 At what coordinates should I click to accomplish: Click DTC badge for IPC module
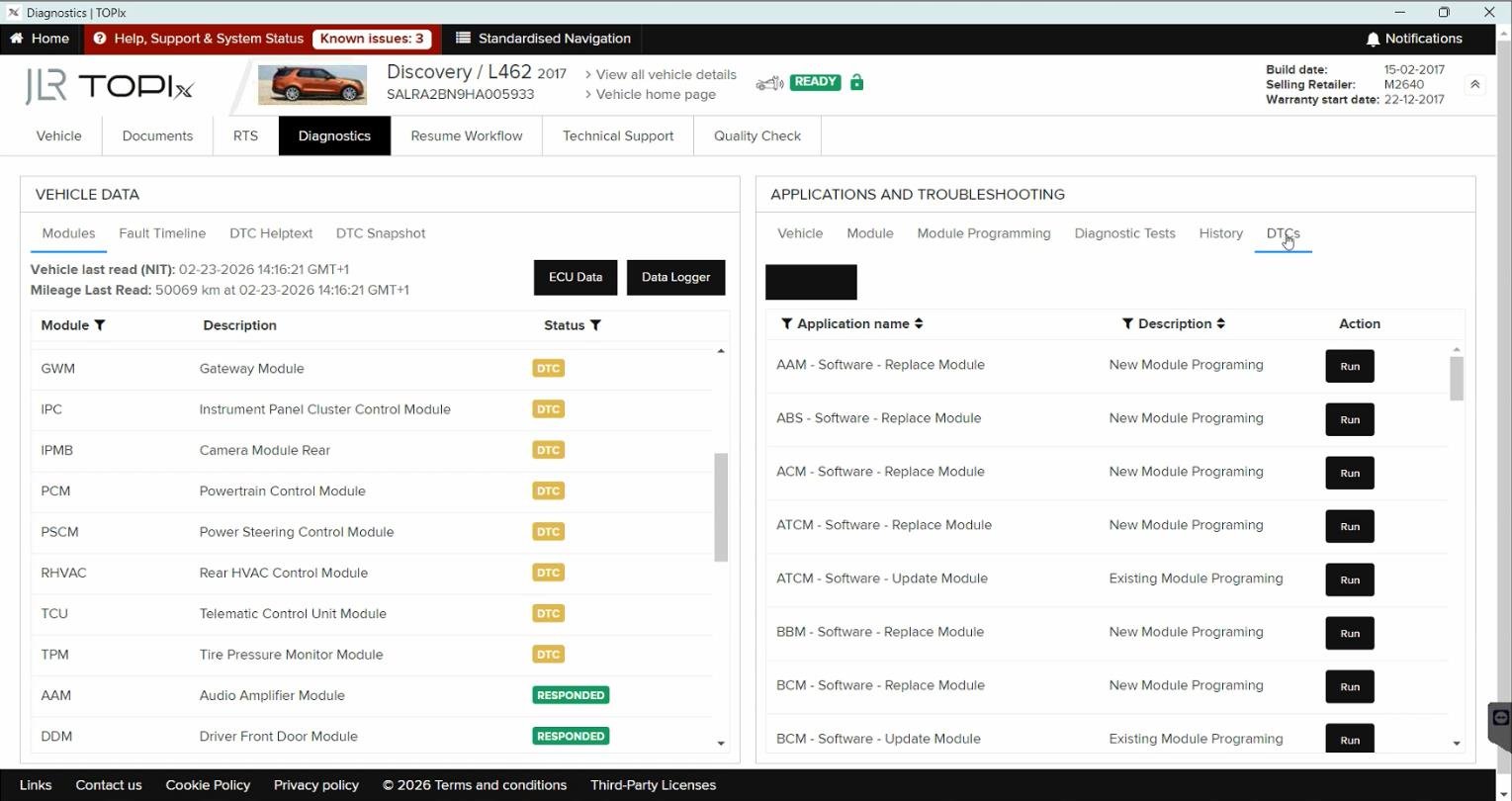click(548, 409)
